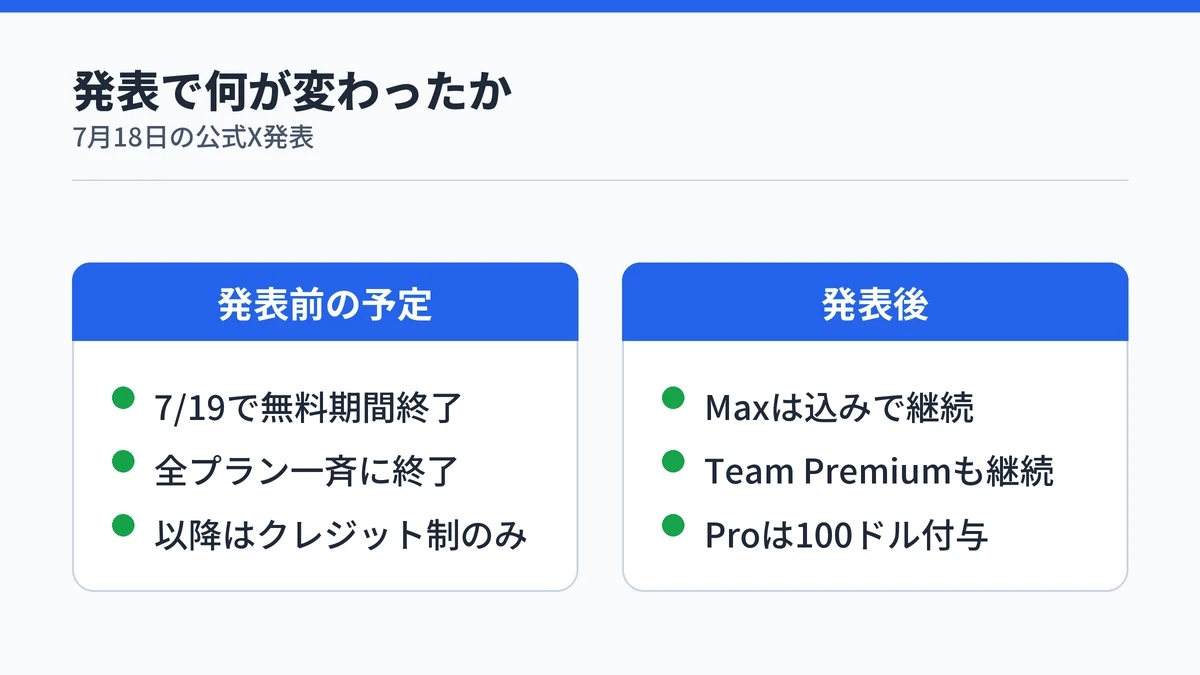The width and height of the screenshot is (1200, 675).
Task: Click the blue accent bar at top
Action: (600, 6)
